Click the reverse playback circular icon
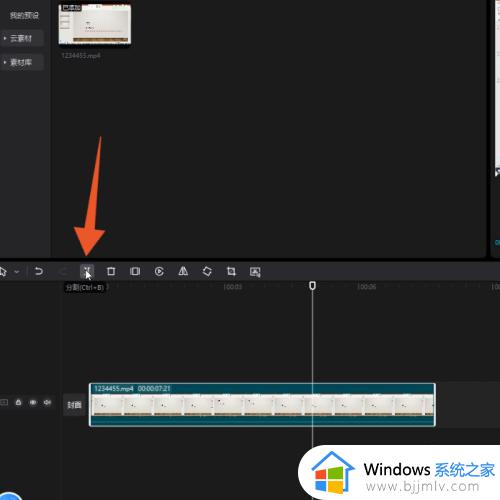 click(x=159, y=271)
